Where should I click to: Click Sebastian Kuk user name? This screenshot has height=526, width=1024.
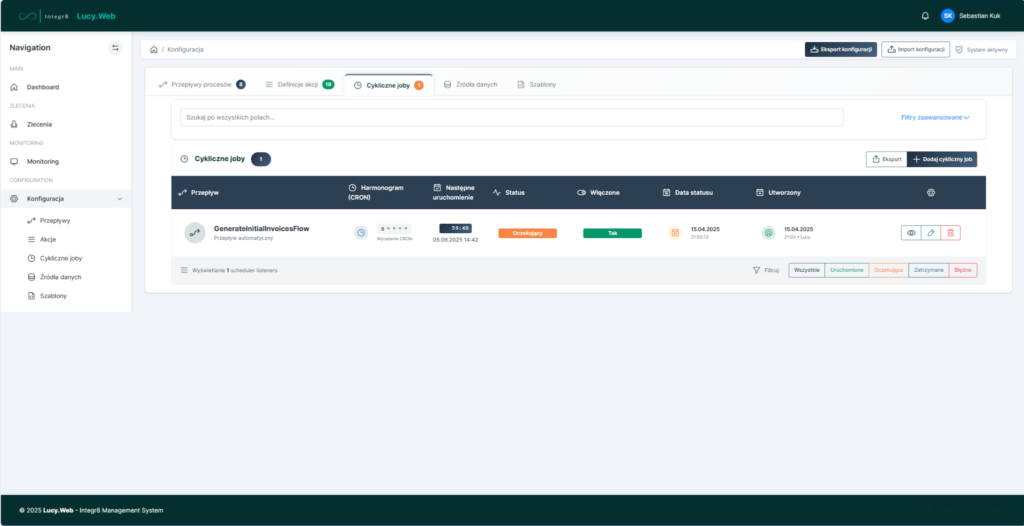[x=980, y=16]
